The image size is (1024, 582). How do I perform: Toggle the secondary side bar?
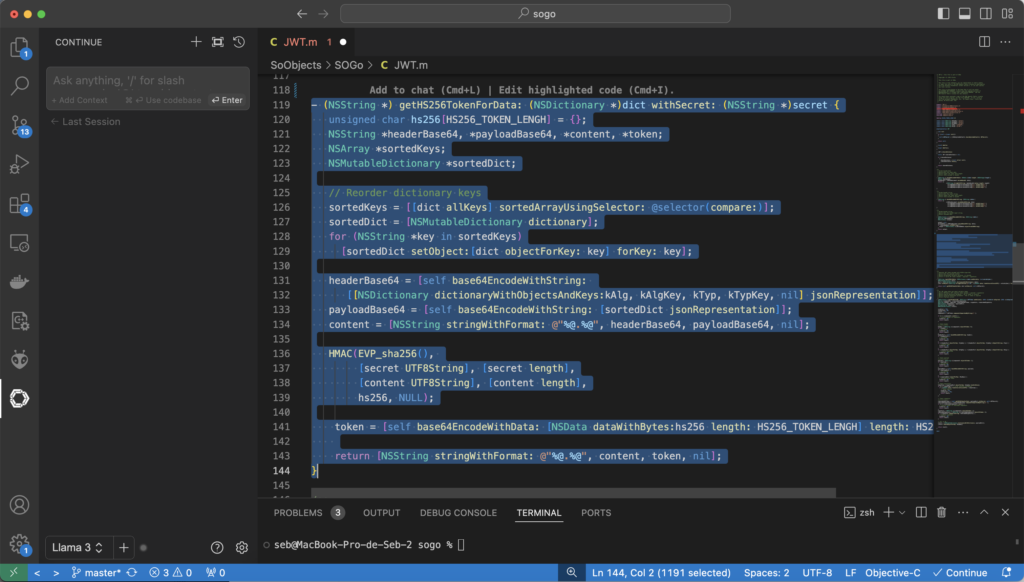pos(986,14)
